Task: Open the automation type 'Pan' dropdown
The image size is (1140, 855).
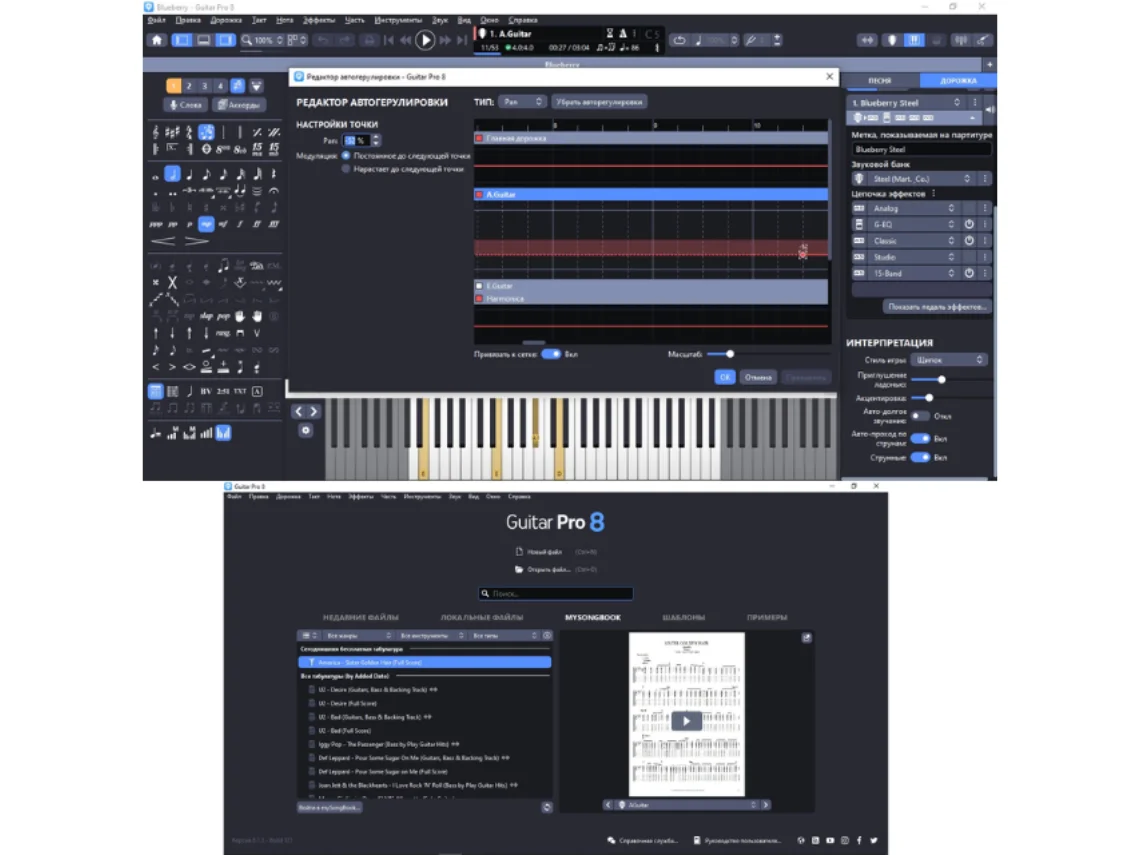Action: [522, 102]
